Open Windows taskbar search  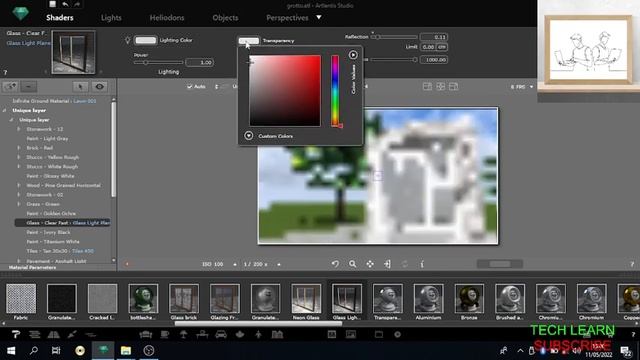coord(34,351)
